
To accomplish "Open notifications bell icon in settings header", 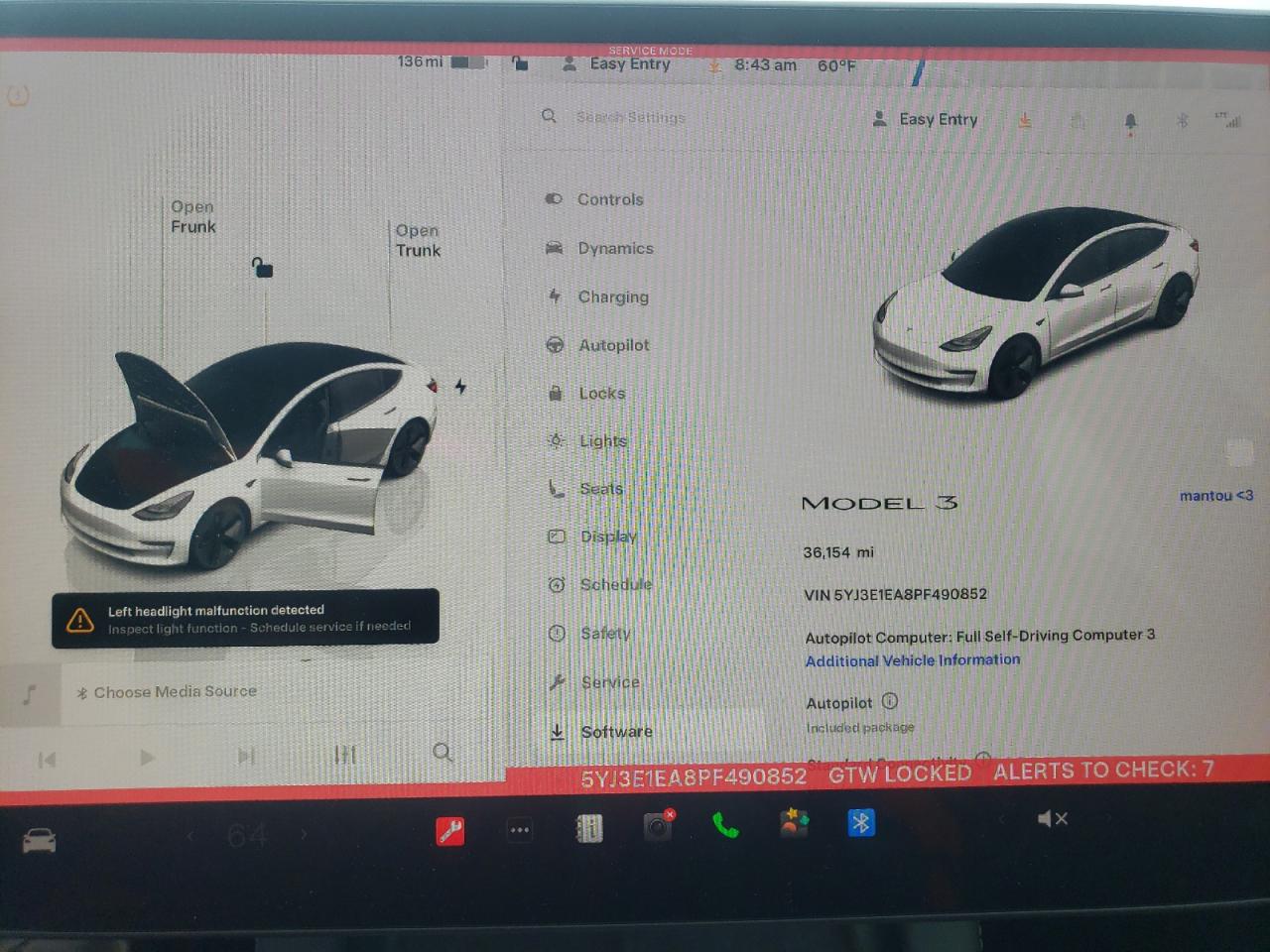I will tap(1130, 122).
